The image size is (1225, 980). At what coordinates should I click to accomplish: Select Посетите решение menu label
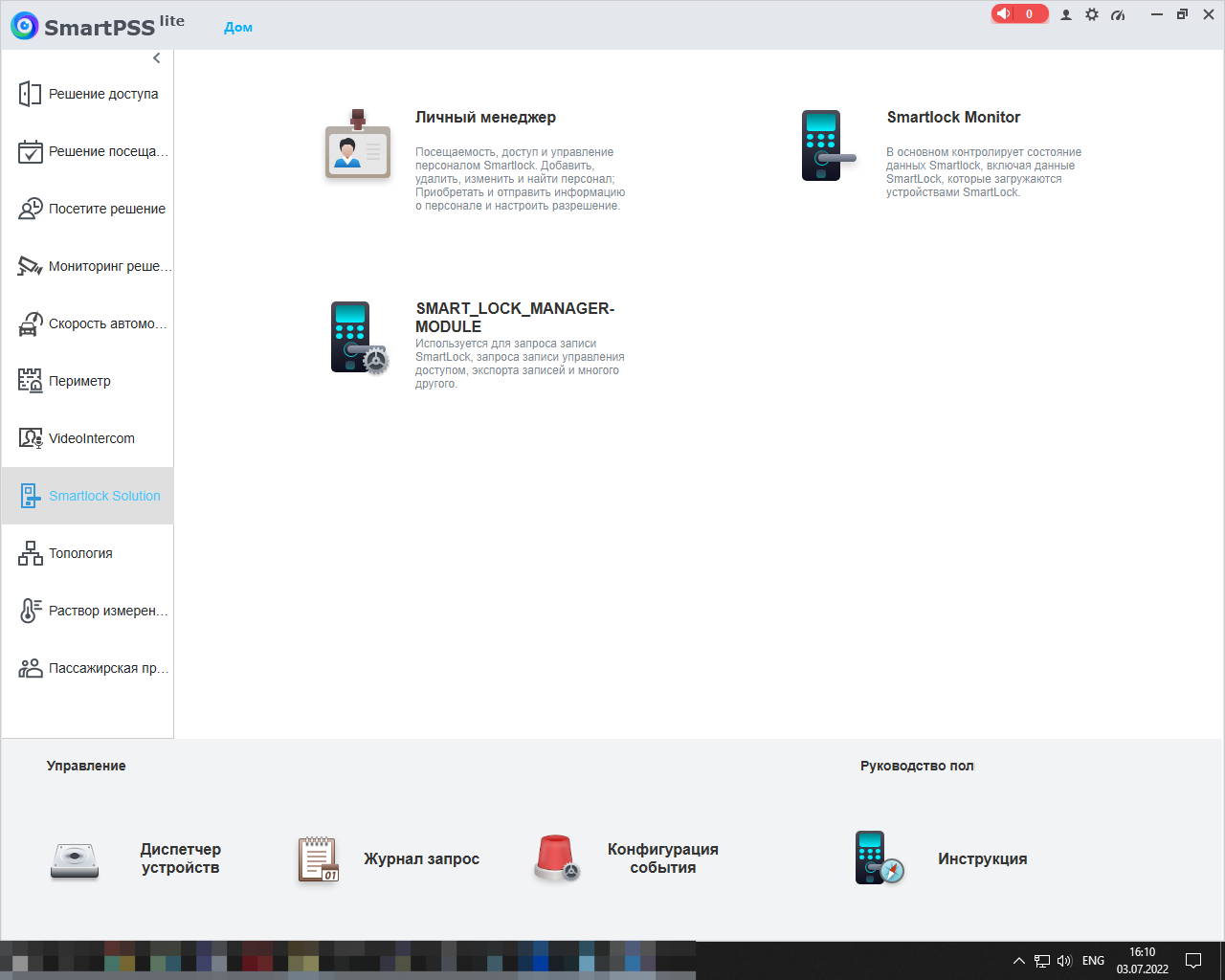pos(107,209)
